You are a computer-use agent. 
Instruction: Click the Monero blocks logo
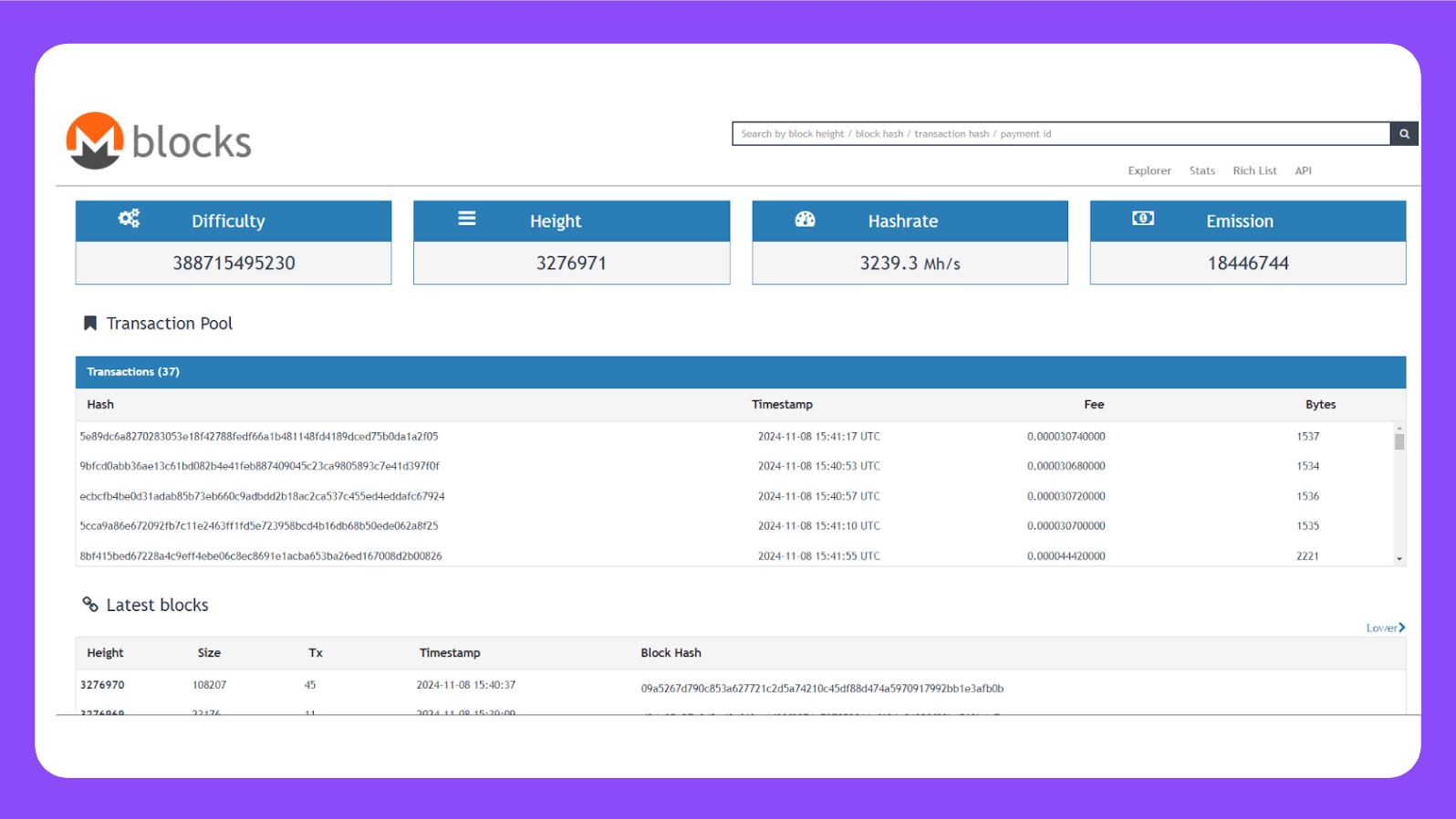[159, 141]
